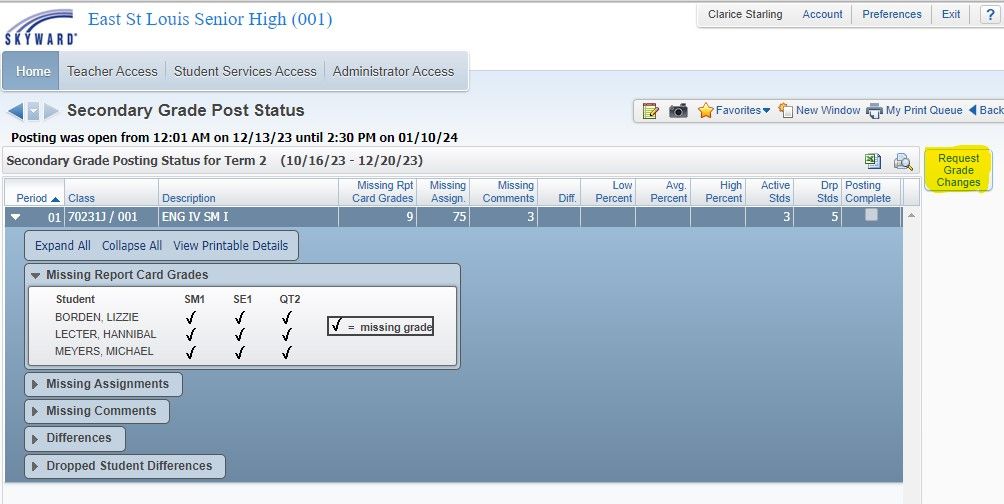Click the forward navigation arrow
Viewport: 1004px width, 504px height.
[x=51, y=111]
